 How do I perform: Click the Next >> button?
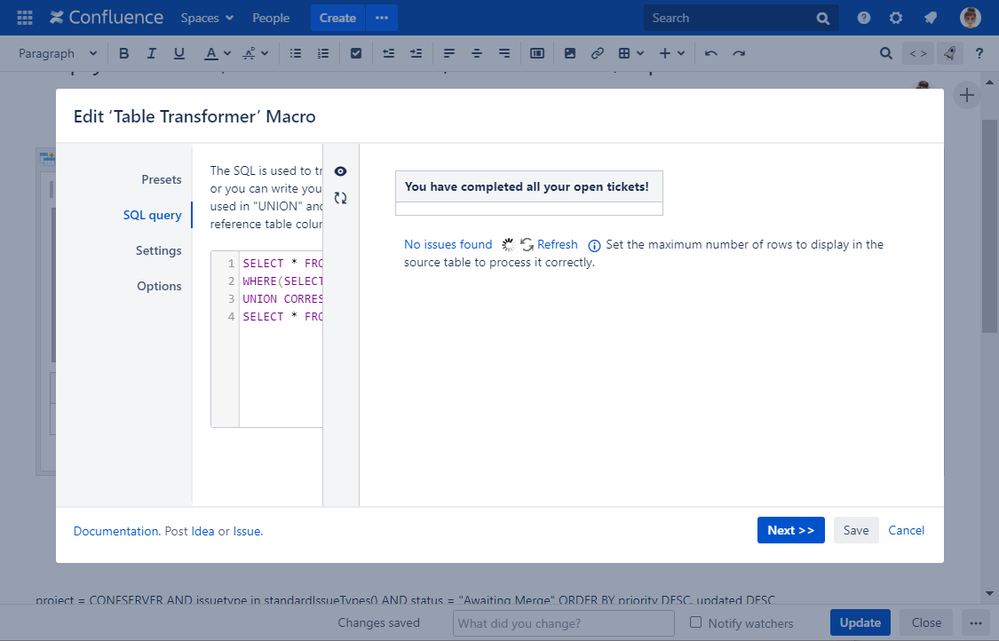click(791, 530)
